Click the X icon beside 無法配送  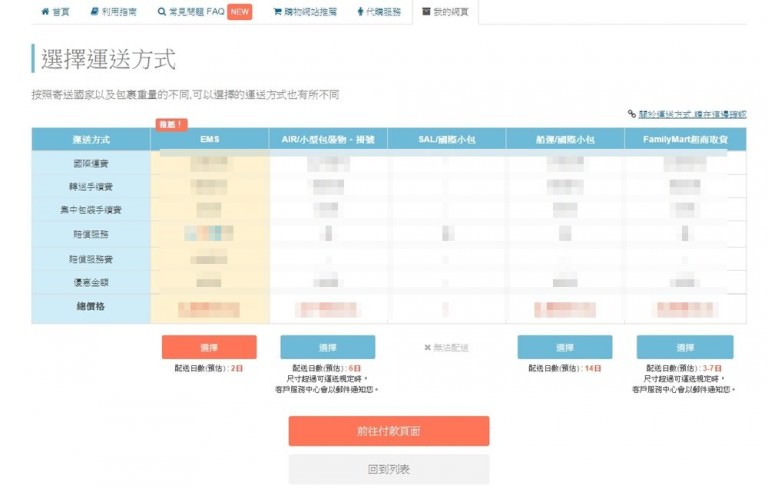click(427, 348)
